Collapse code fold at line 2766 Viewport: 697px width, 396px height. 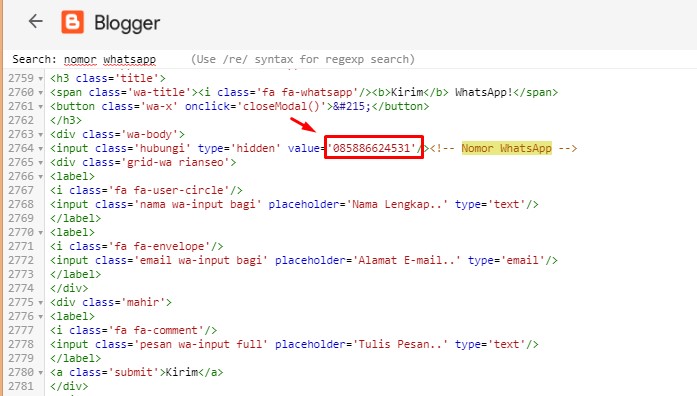click(40, 177)
